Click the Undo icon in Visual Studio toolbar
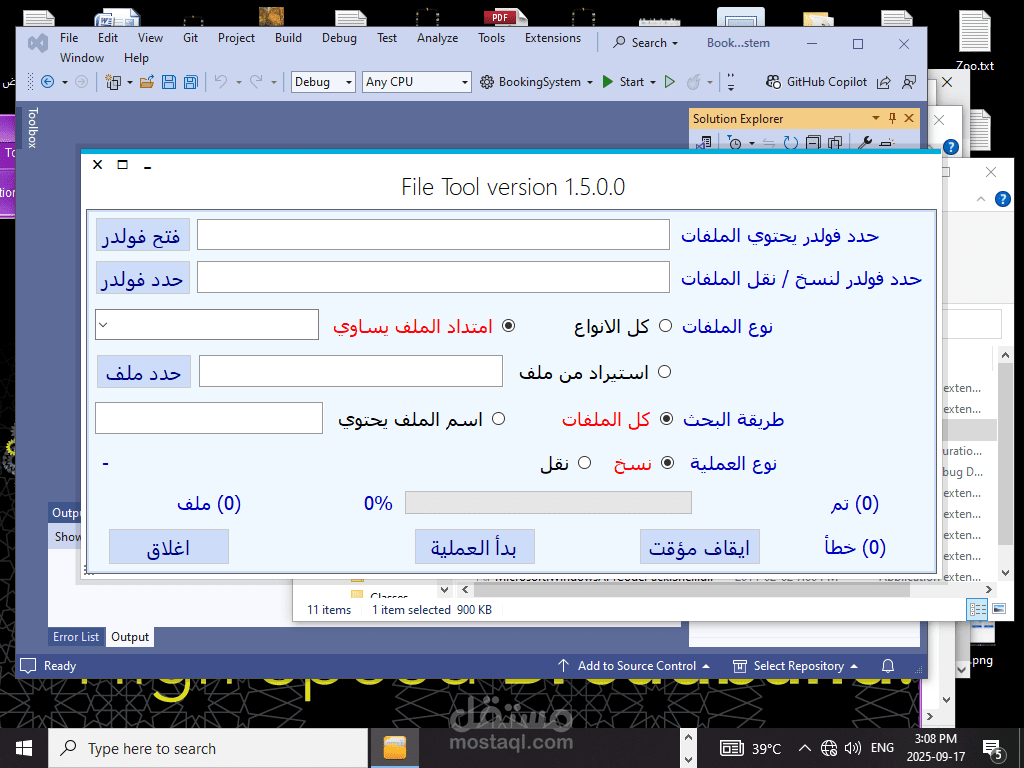The width and height of the screenshot is (1024, 768). (x=222, y=82)
